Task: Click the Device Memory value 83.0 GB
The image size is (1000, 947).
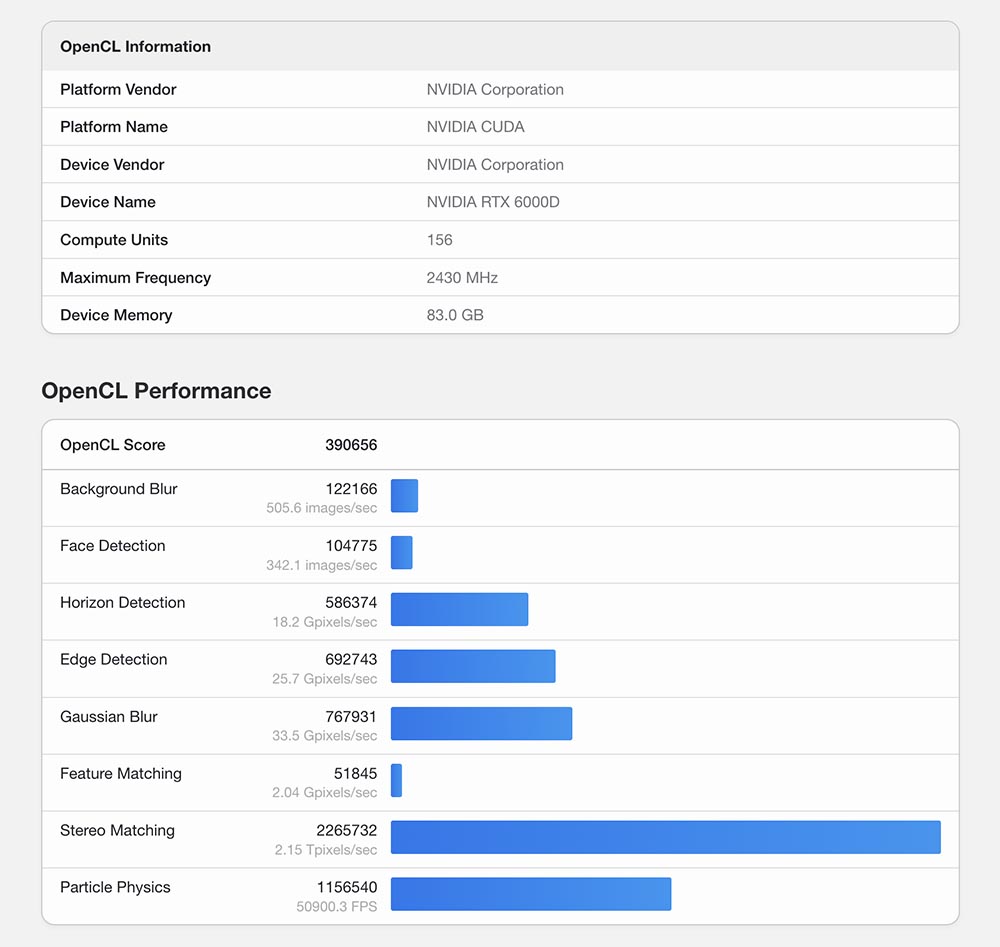Action: pos(455,315)
